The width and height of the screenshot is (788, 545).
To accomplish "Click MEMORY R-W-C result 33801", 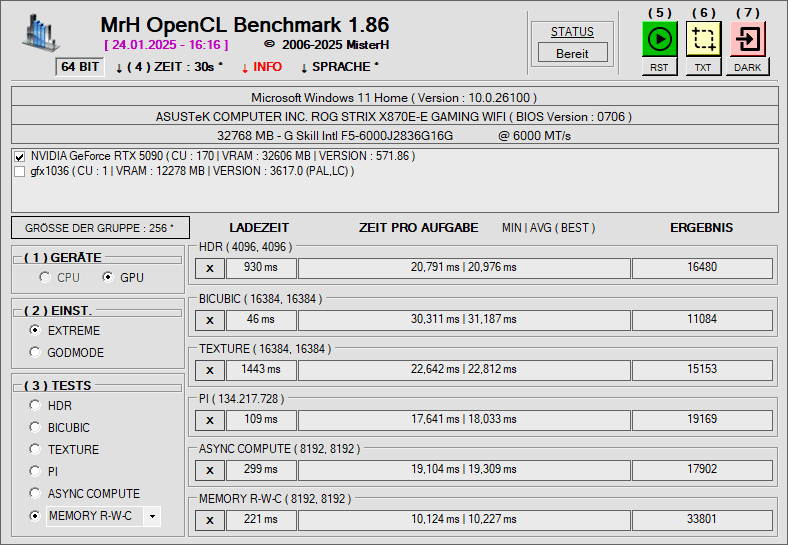I will (702, 520).
